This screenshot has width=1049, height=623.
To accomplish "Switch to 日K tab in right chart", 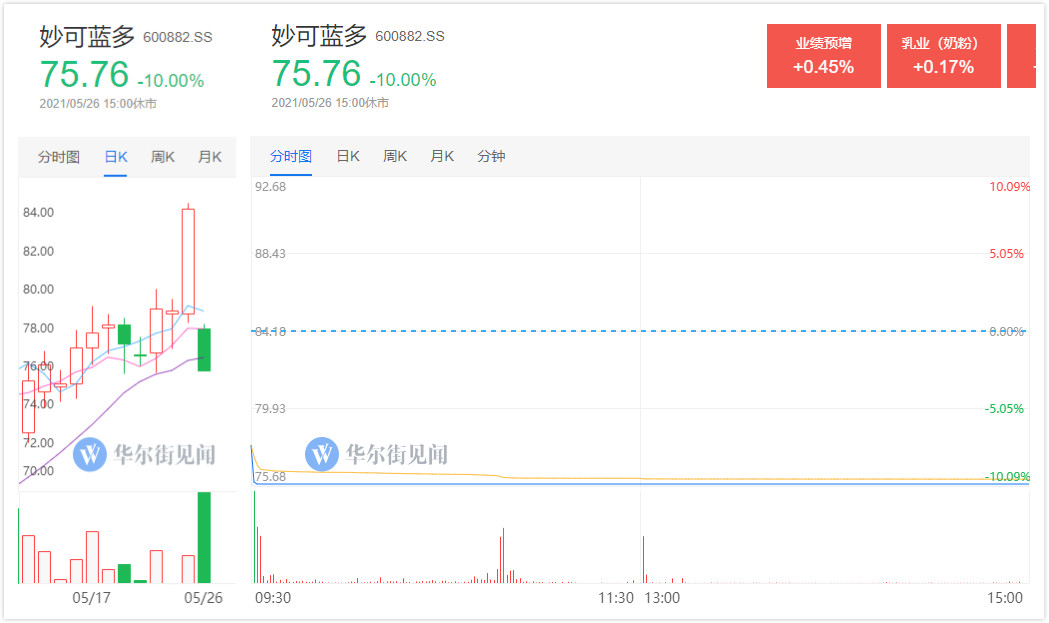I will [348, 156].
